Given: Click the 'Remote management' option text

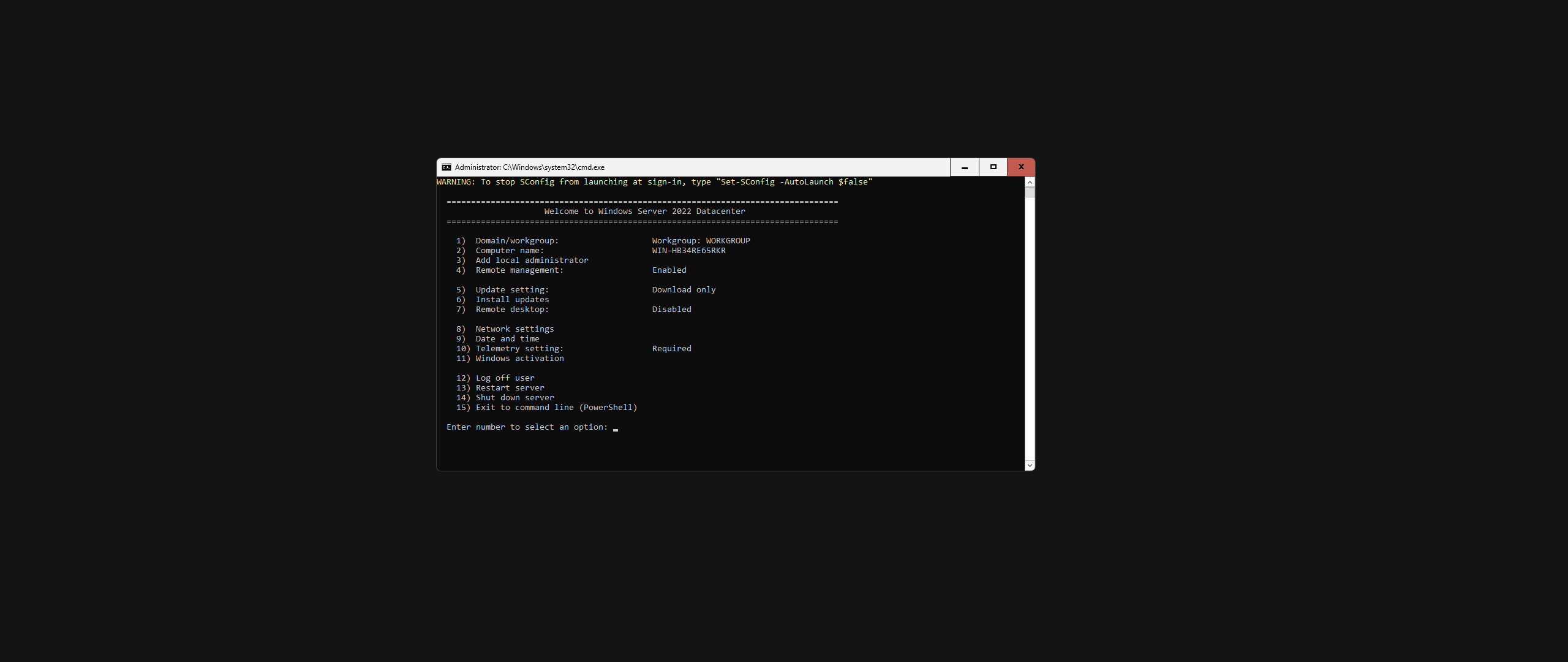Looking at the screenshot, I should pyautogui.click(x=519, y=270).
